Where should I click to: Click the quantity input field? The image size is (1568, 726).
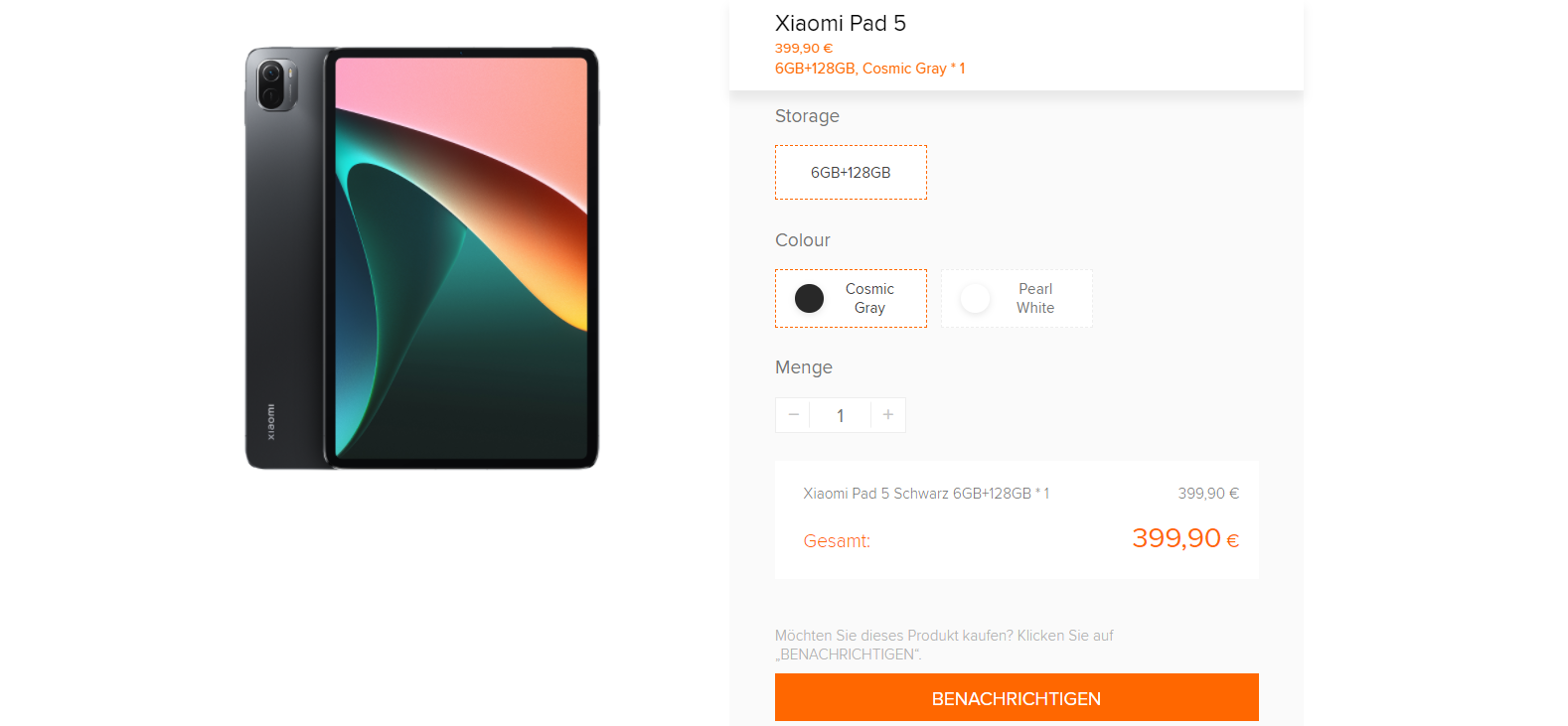click(841, 416)
